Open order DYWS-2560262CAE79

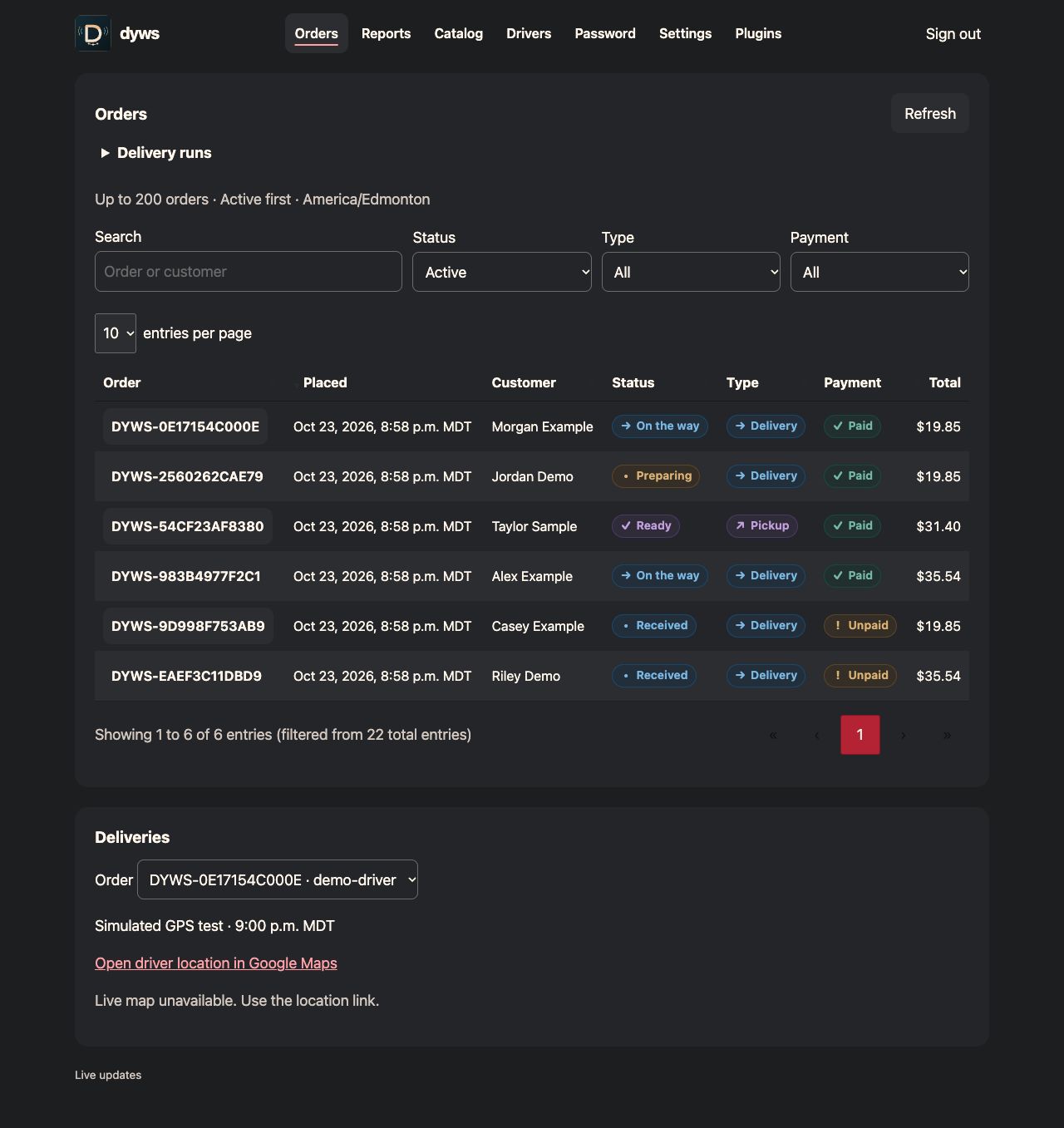click(187, 476)
